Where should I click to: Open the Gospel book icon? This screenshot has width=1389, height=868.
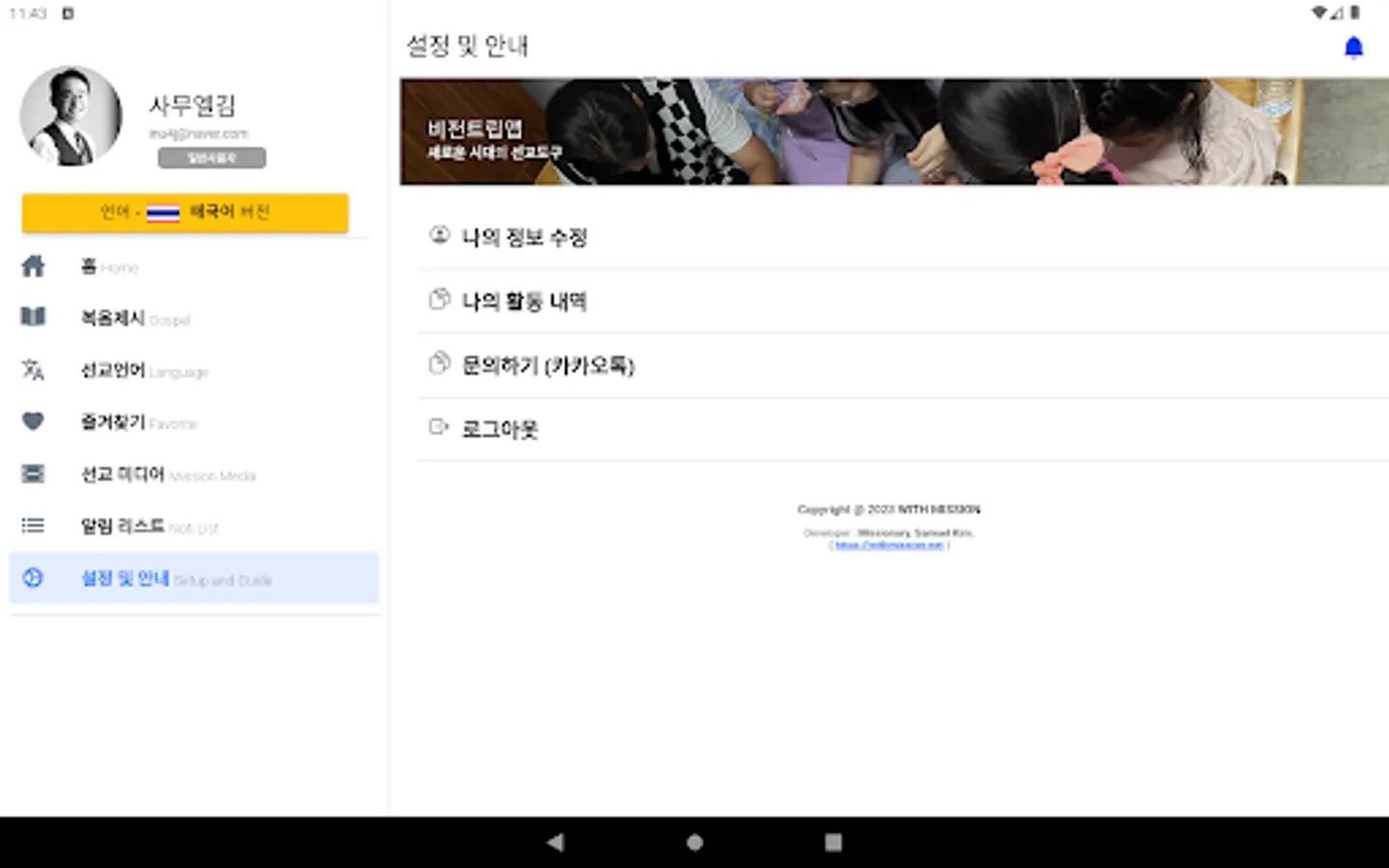[33, 317]
